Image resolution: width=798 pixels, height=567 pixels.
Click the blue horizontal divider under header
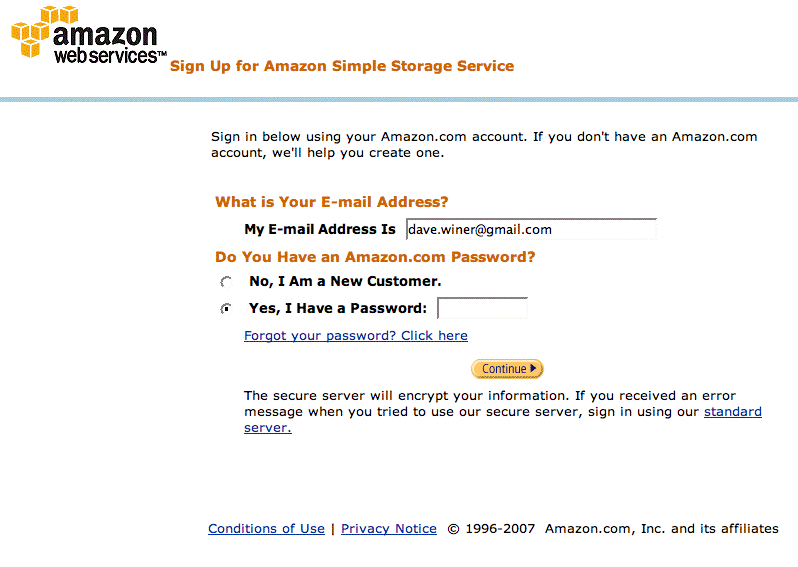click(399, 100)
